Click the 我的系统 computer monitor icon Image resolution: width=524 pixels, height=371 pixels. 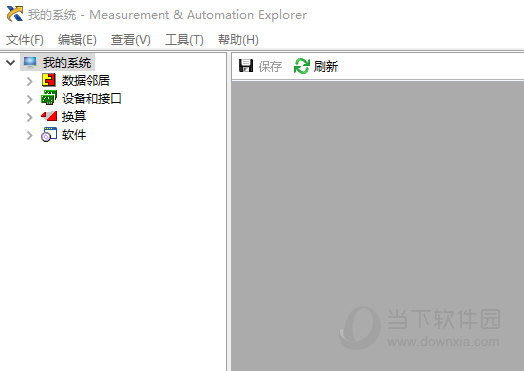30,62
